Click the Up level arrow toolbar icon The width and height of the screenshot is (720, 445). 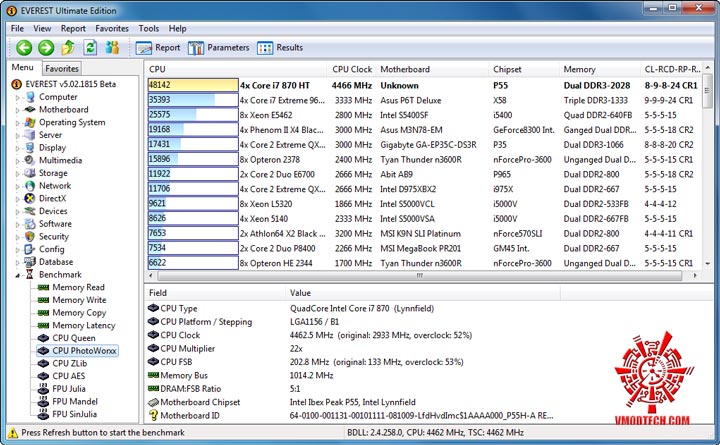[68, 47]
